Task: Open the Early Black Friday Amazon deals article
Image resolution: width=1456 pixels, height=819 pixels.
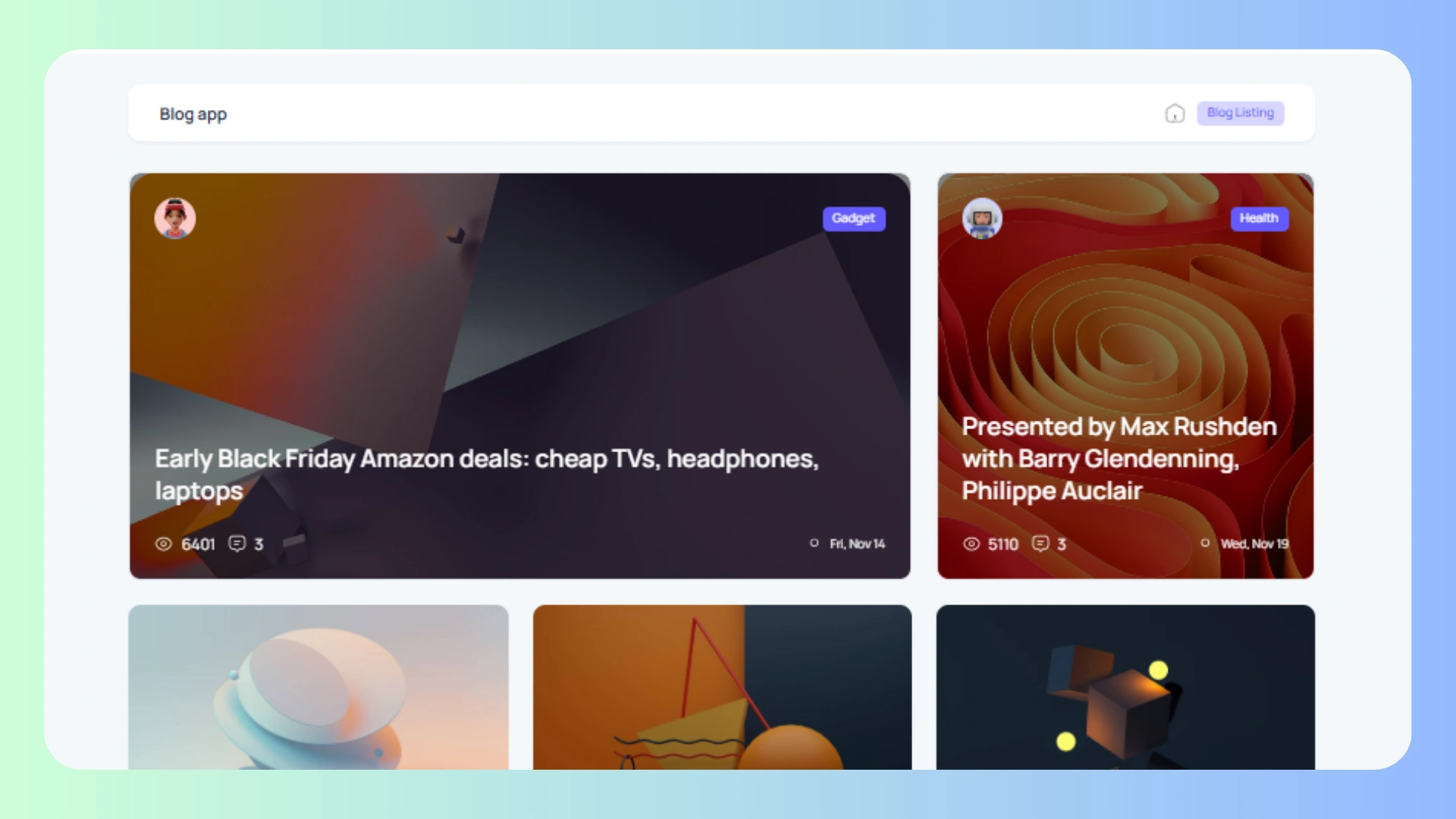Action: (x=487, y=475)
